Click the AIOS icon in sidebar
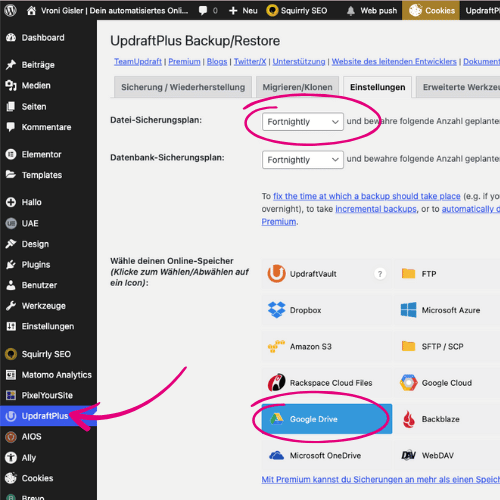 click(x=11, y=437)
